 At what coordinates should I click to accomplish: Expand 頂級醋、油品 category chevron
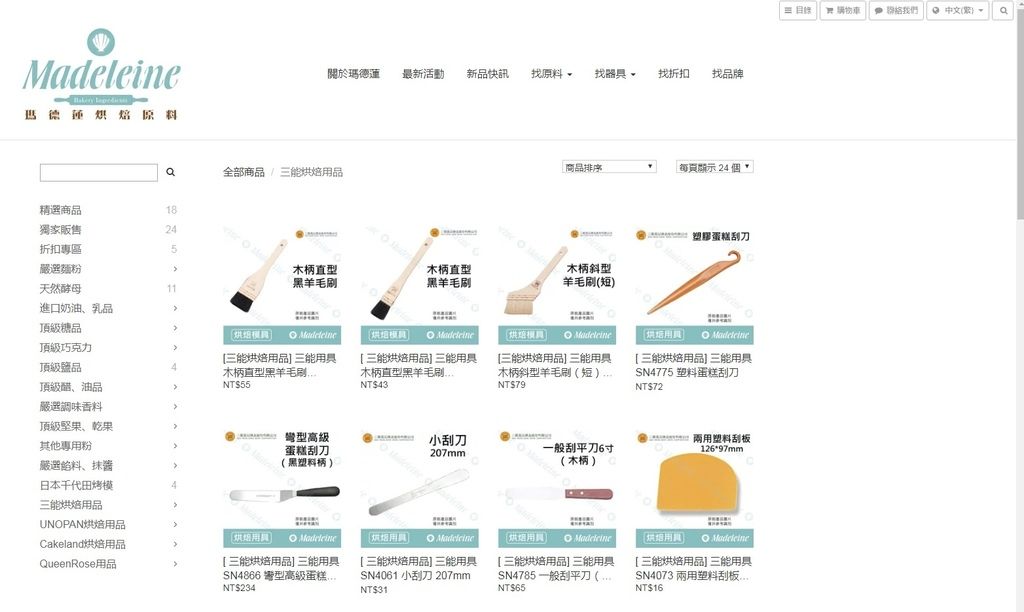coord(174,387)
